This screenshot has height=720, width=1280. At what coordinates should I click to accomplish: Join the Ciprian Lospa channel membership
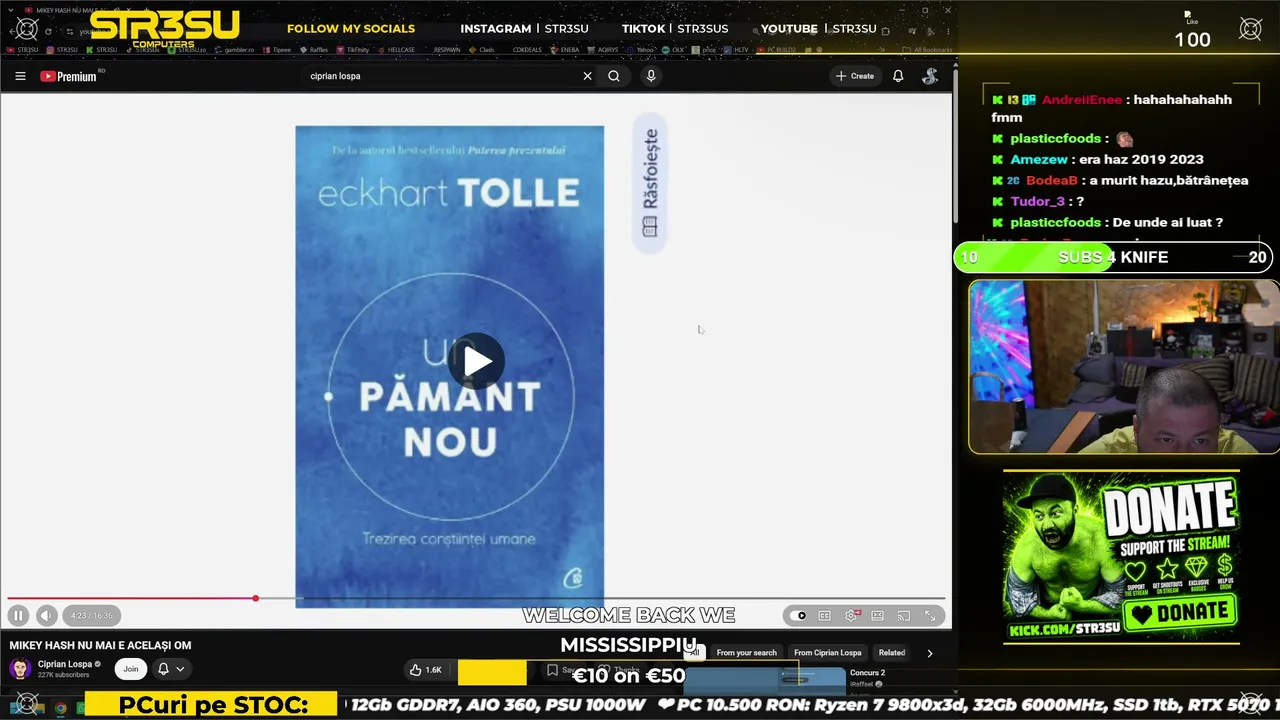[130, 669]
